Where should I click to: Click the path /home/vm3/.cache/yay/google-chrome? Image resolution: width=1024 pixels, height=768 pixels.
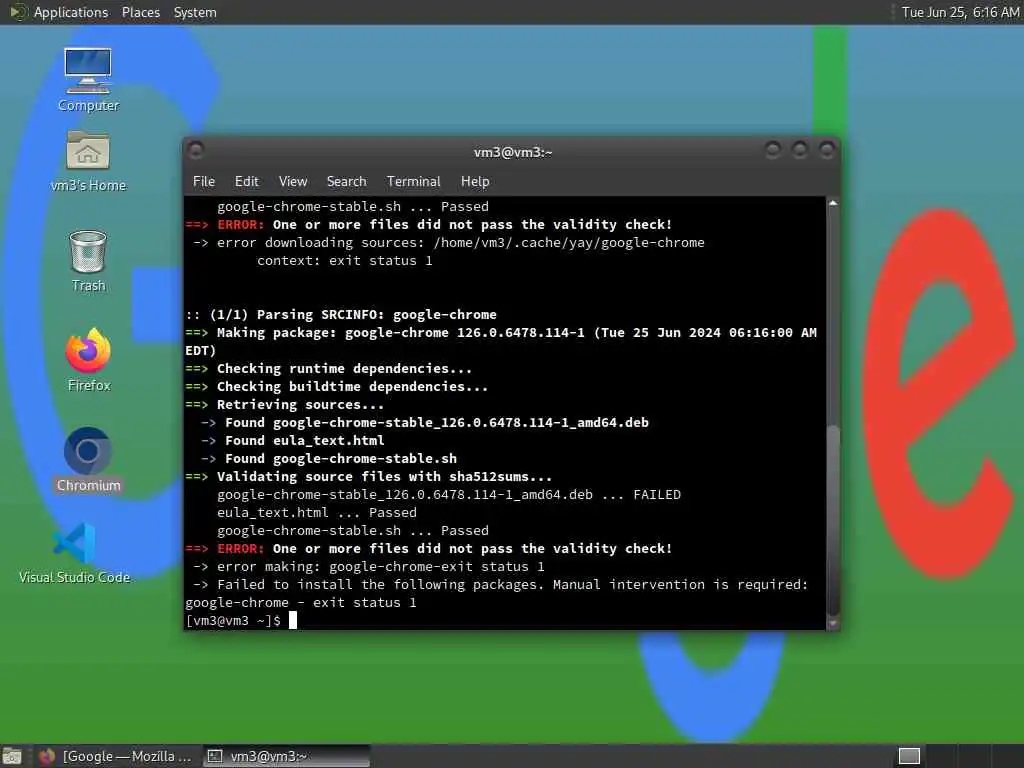click(569, 243)
